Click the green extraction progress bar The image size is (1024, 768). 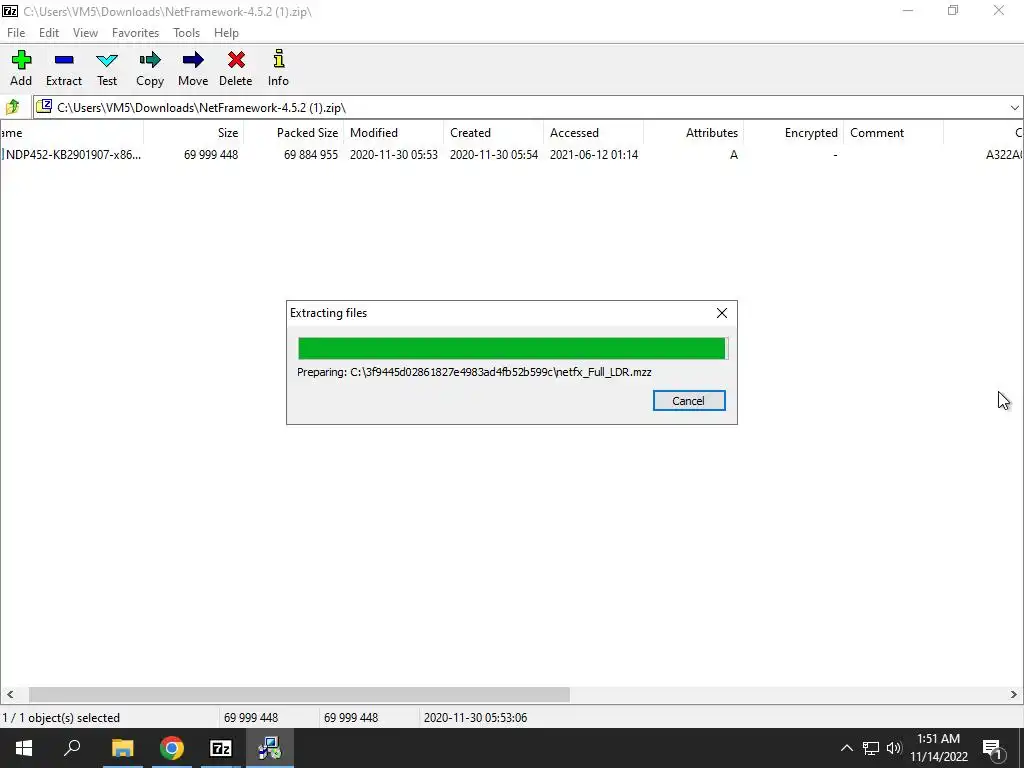tap(513, 348)
